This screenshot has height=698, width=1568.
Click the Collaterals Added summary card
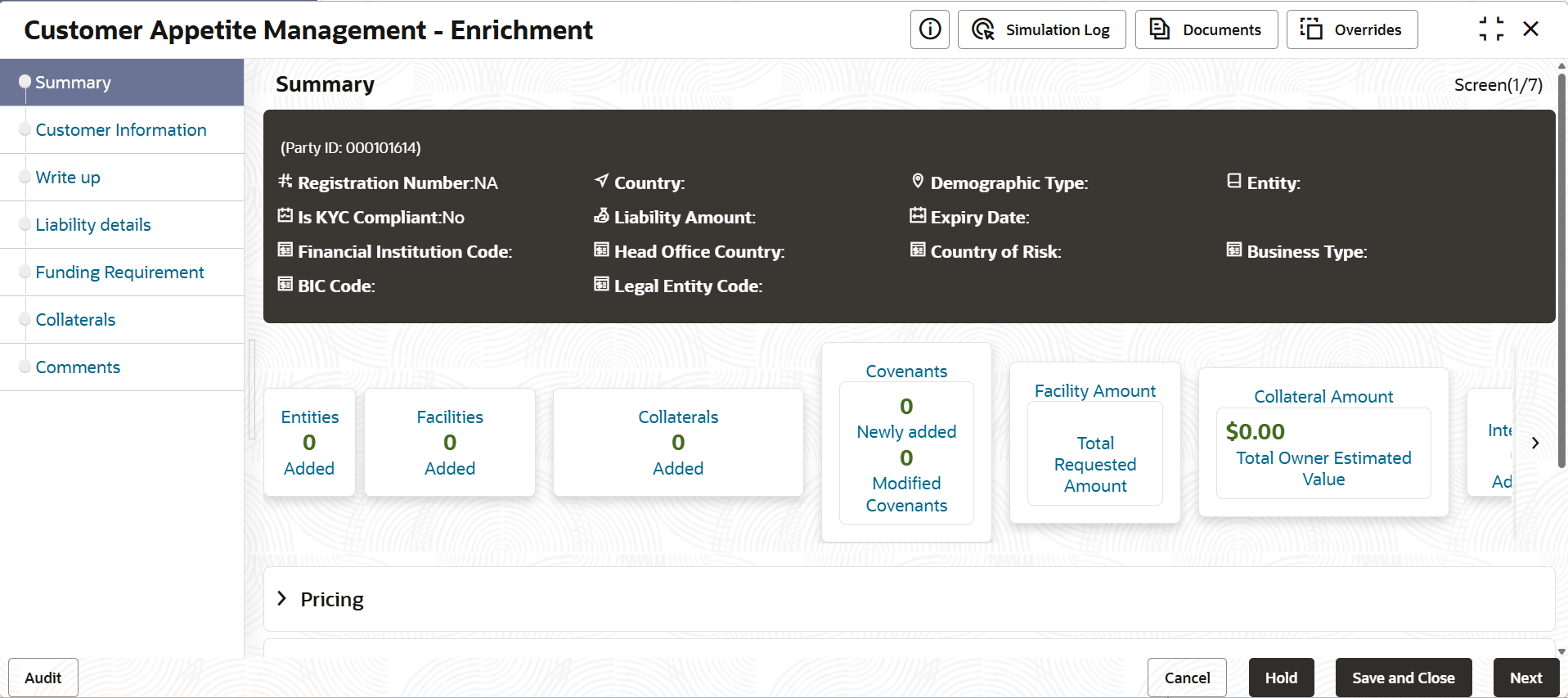coord(678,442)
